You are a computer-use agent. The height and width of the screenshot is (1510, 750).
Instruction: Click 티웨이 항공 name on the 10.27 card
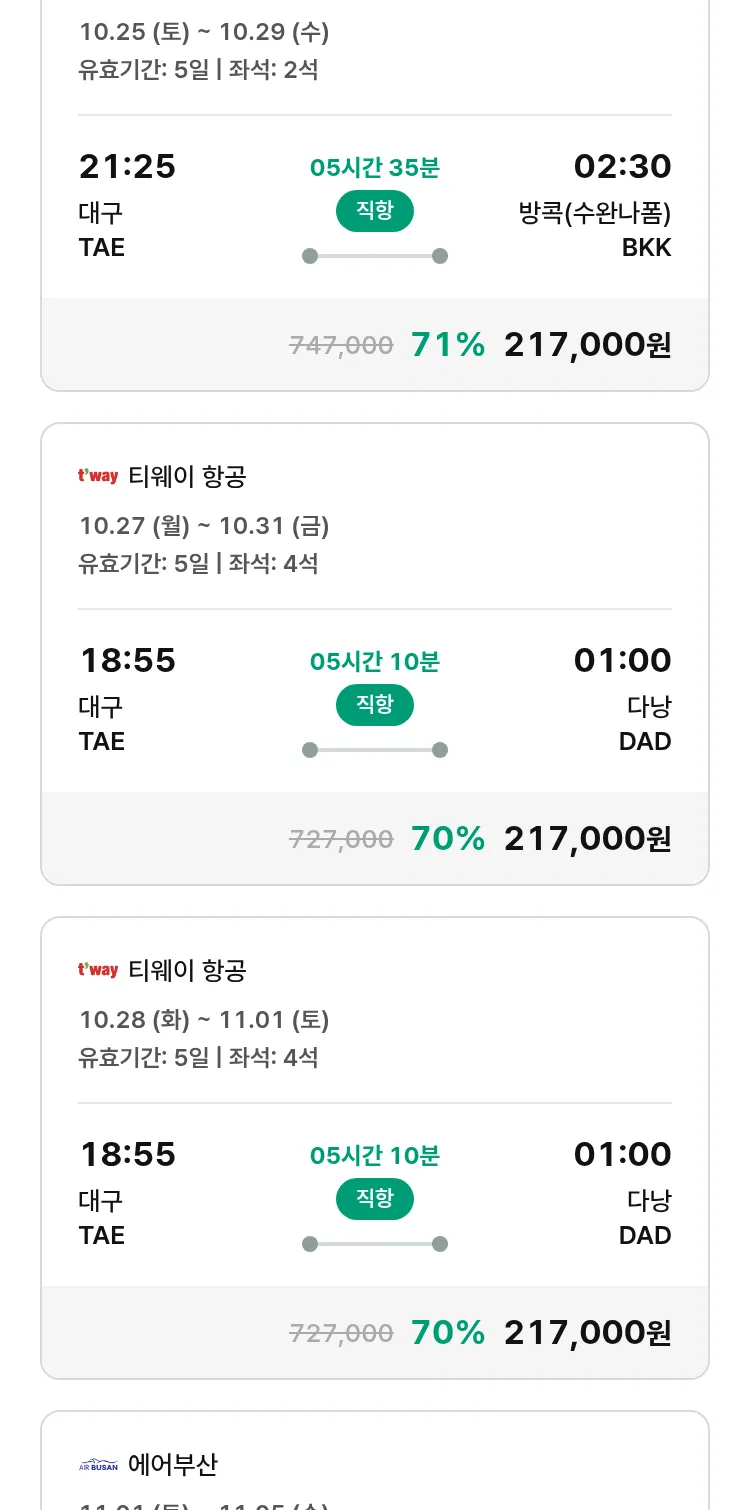[x=187, y=477]
